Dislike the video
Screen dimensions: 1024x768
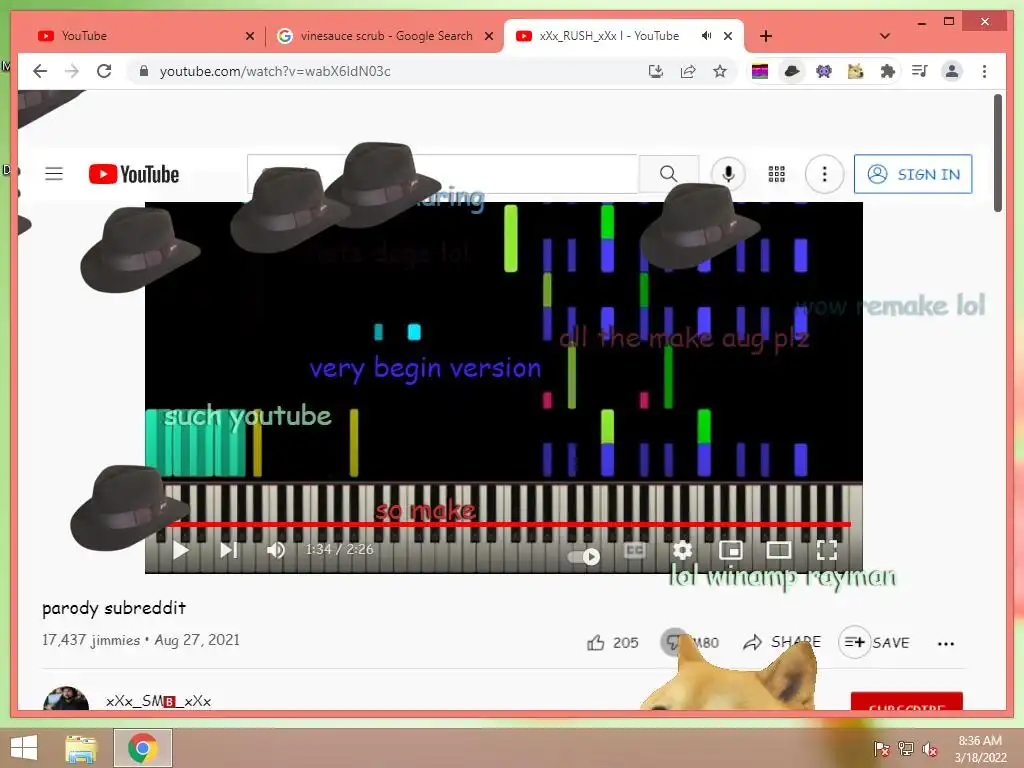pyautogui.click(x=690, y=643)
